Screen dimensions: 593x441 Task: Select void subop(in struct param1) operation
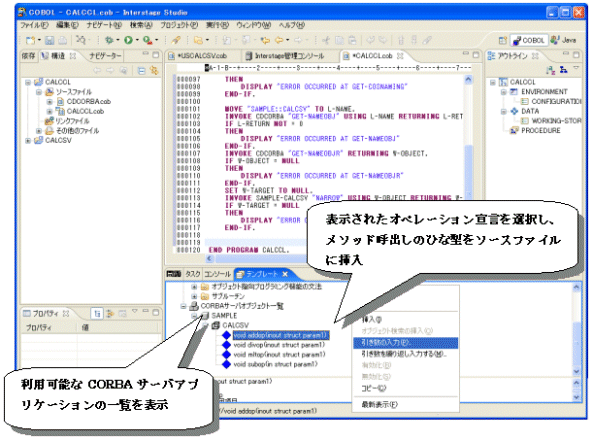[x=275, y=365]
